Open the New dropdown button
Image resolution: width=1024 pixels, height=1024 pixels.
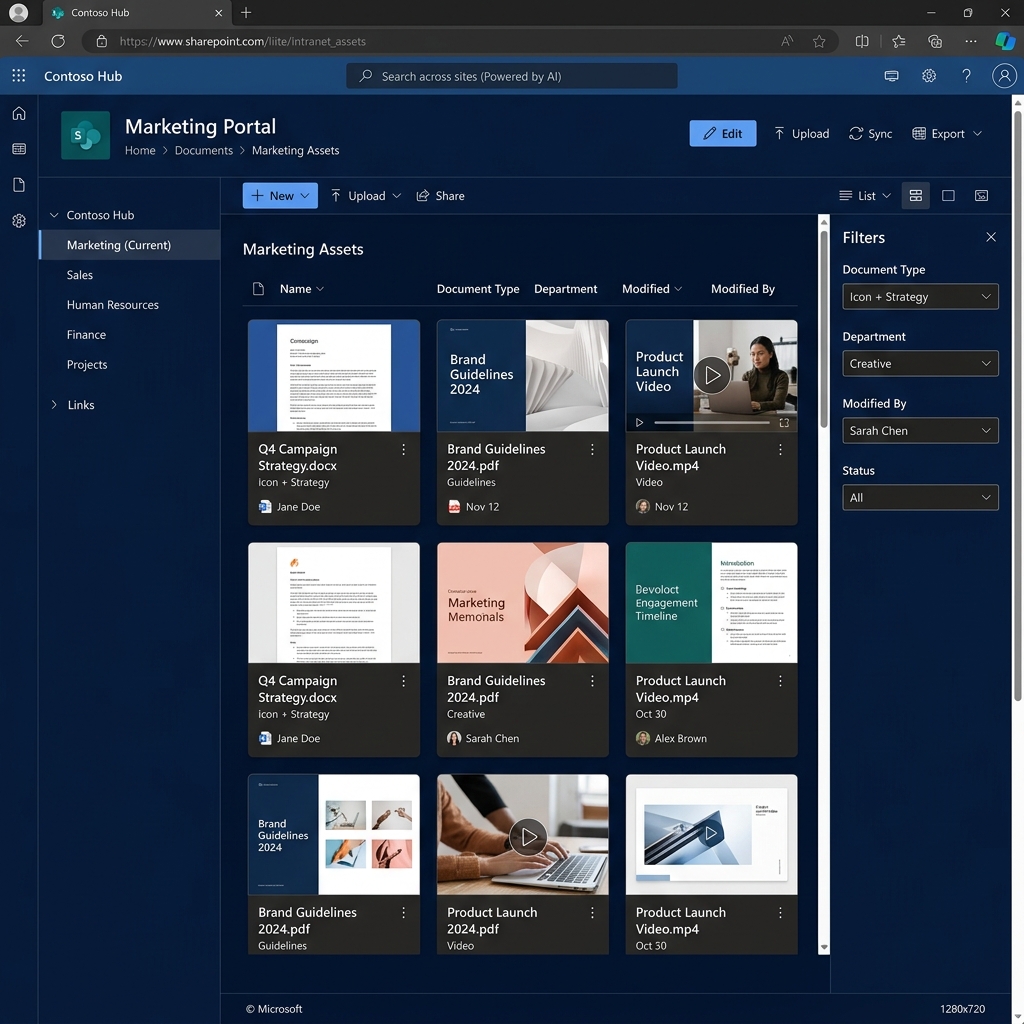(280, 195)
